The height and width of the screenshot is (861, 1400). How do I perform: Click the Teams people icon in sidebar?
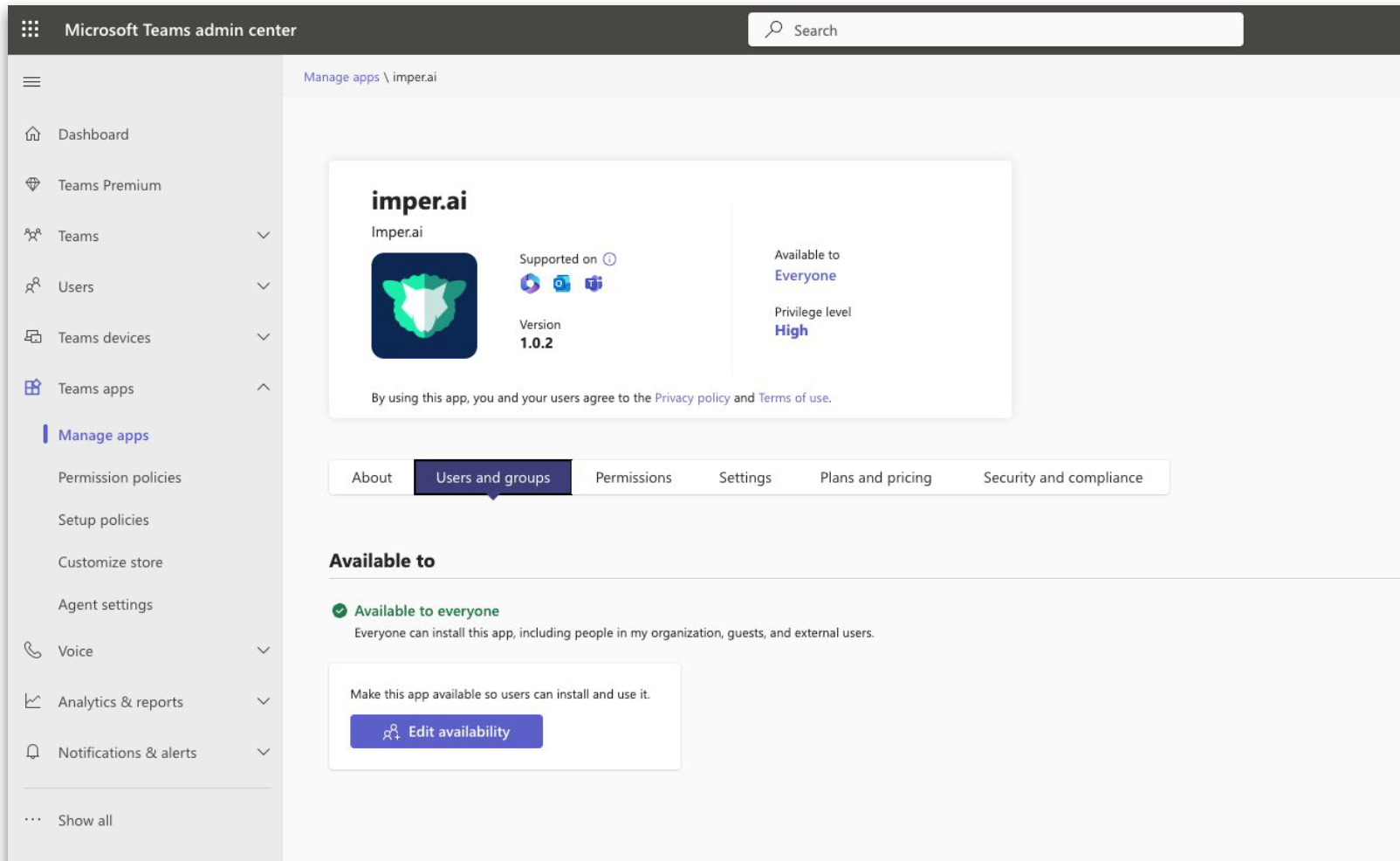click(33, 235)
